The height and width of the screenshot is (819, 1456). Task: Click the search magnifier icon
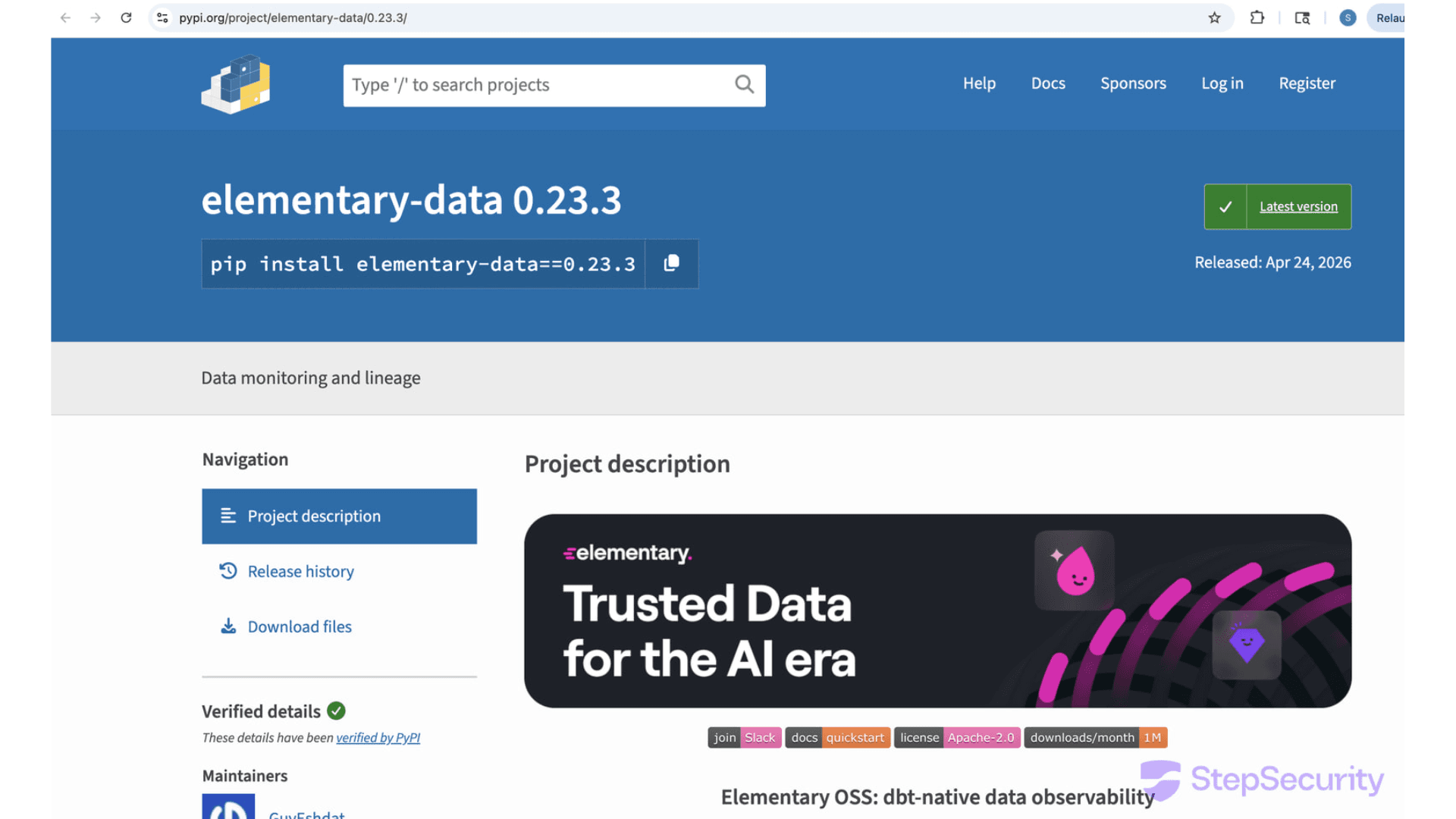coord(744,84)
